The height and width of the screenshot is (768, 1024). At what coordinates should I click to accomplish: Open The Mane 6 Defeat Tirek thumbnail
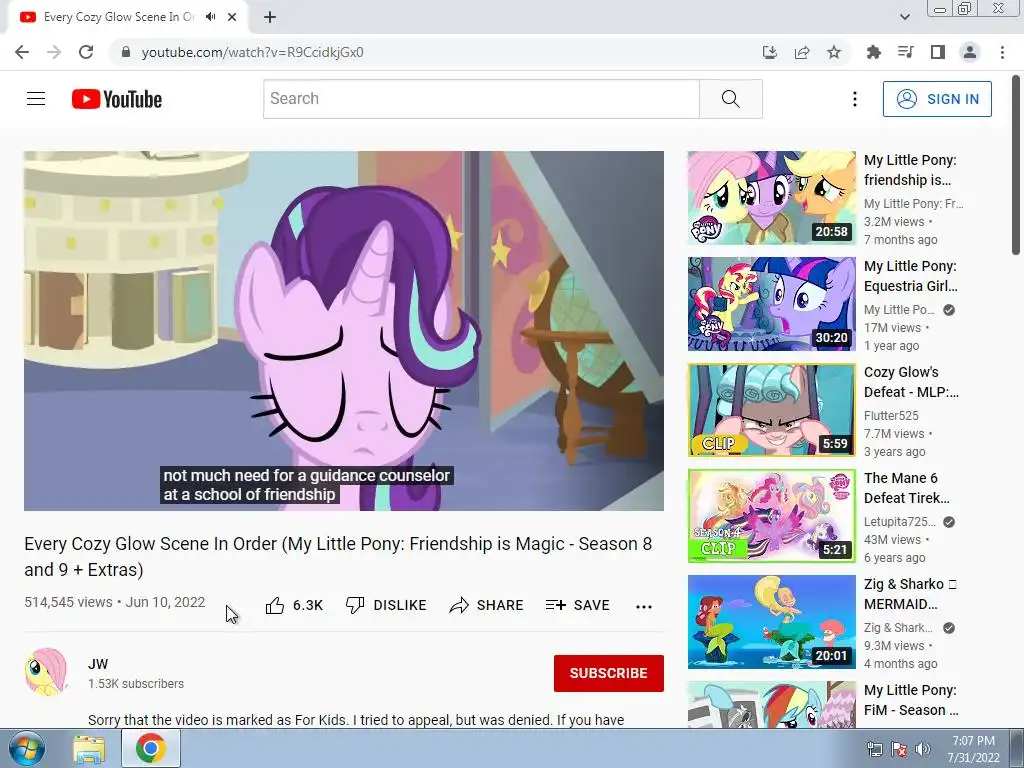coord(771,516)
